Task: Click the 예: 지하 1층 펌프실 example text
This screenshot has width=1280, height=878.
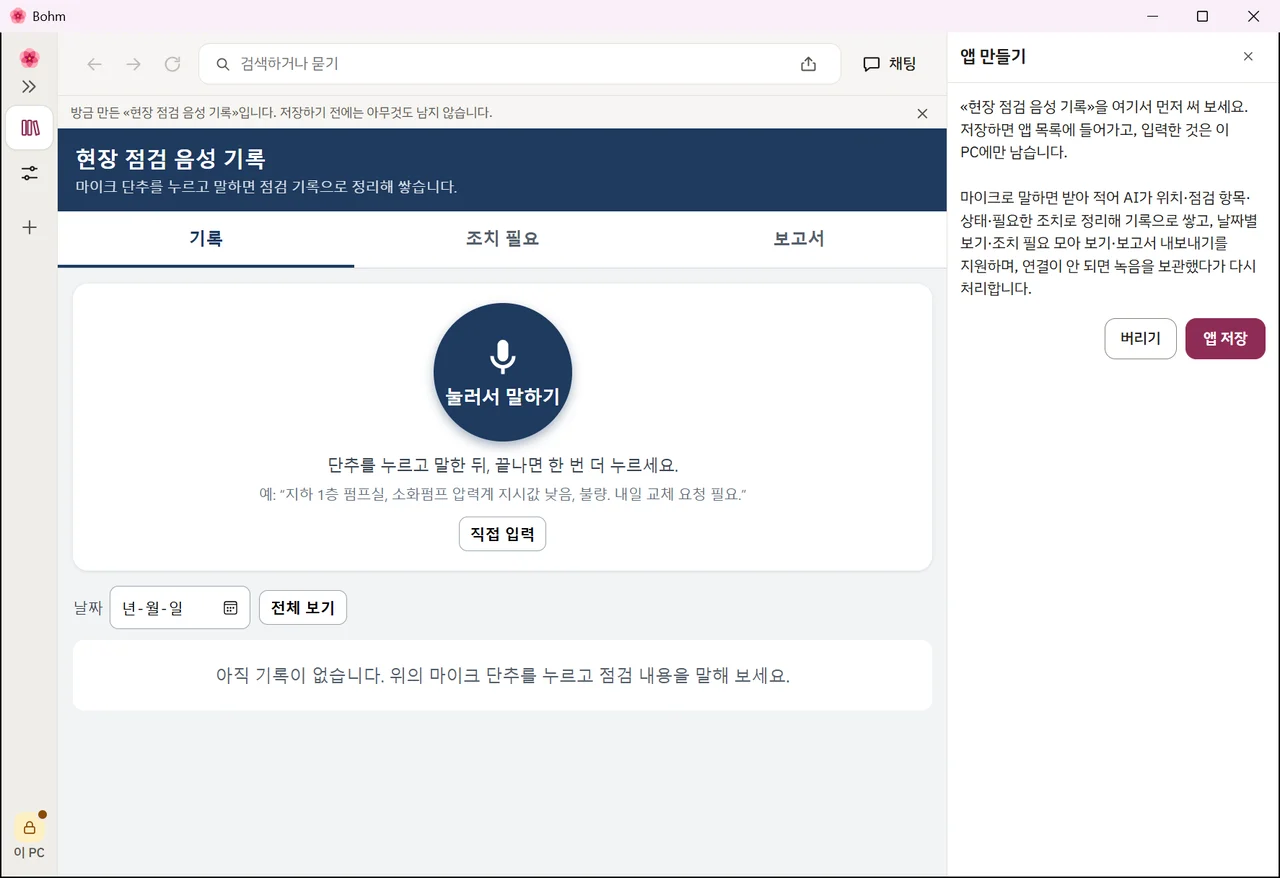Action: pyautogui.click(x=502, y=495)
